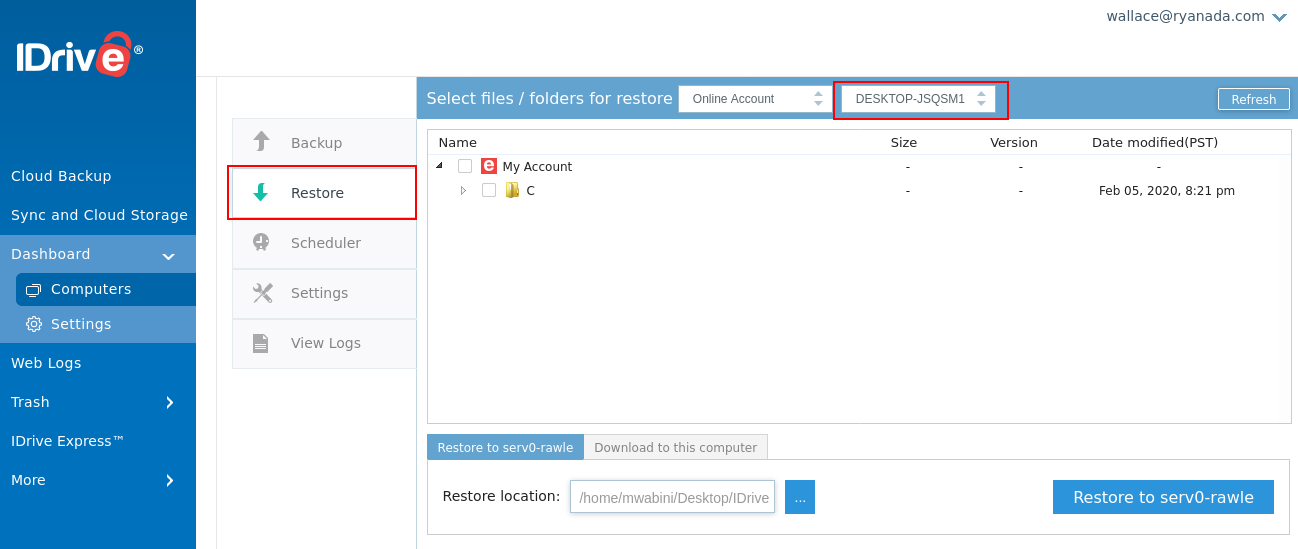Open the wallace@ryanada.com account menu
This screenshot has height=549, width=1298.
(1196, 17)
